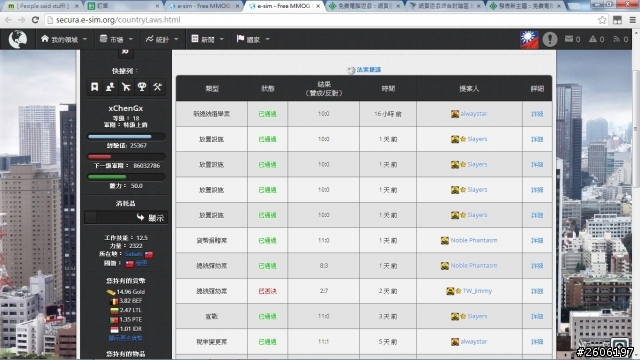Open proposer Noble Phantasm with 11:0 result
The height and width of the screenshot is (360, 640).
tap(474, 240)
